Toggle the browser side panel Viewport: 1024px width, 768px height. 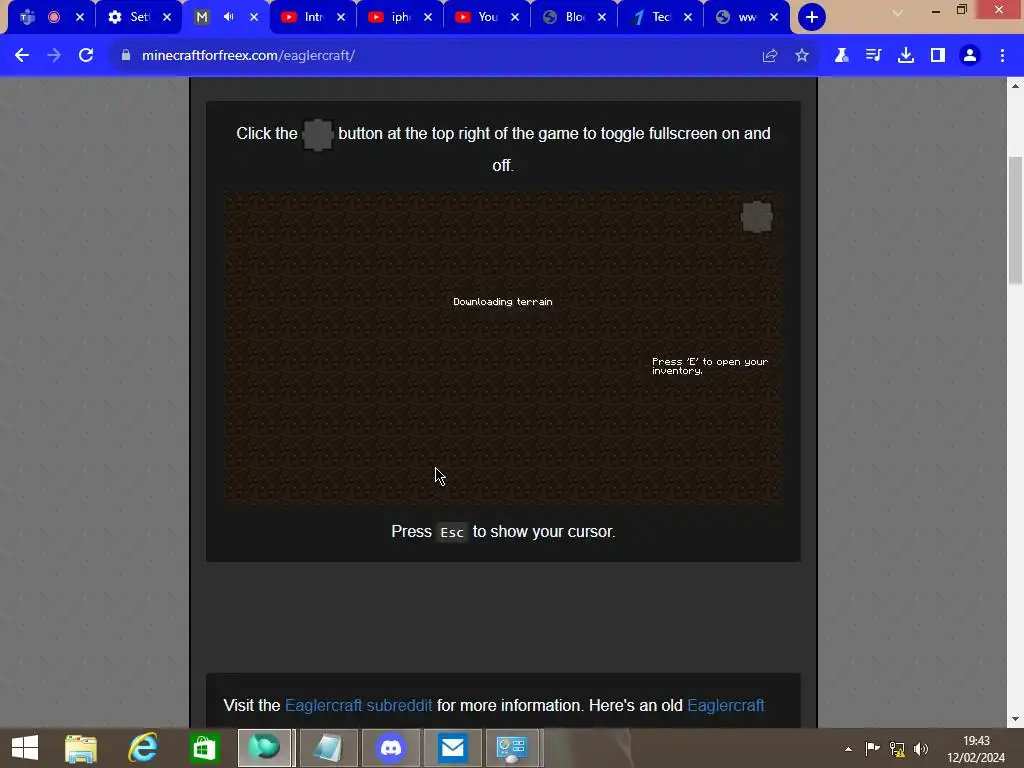[x=938, y=56]
